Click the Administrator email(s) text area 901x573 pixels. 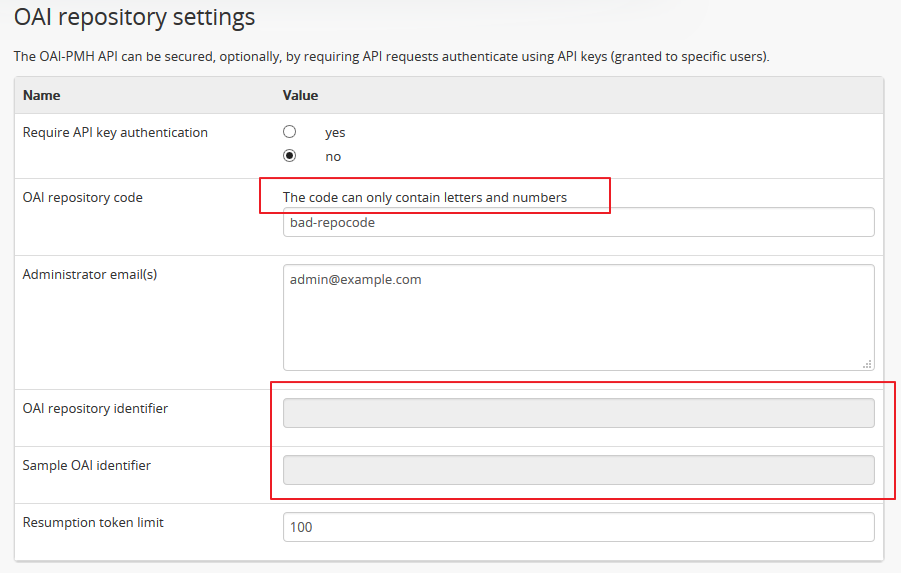[578, 317]
